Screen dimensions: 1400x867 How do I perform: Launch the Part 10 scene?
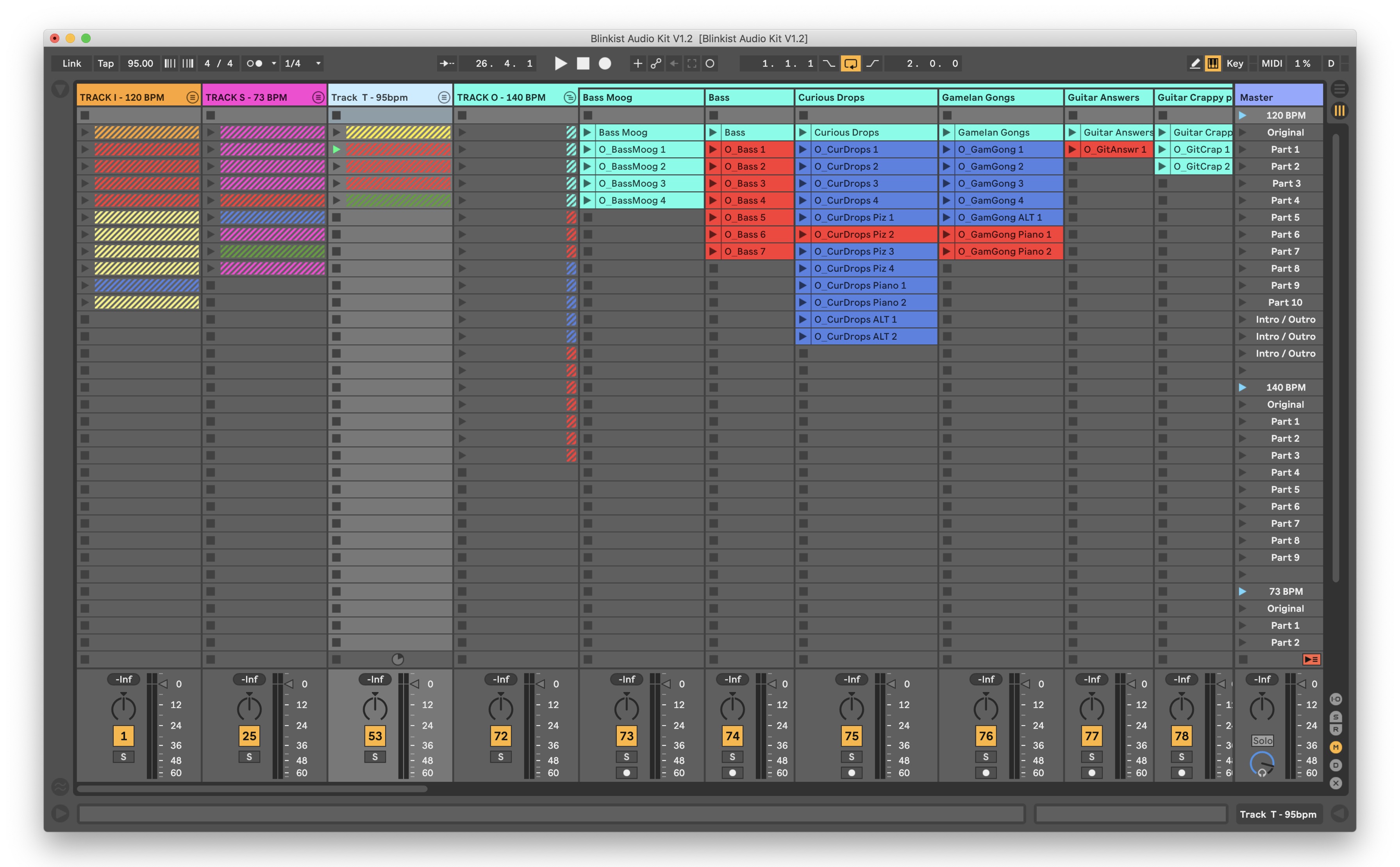pyautogui.click(x=1242, y=302)
